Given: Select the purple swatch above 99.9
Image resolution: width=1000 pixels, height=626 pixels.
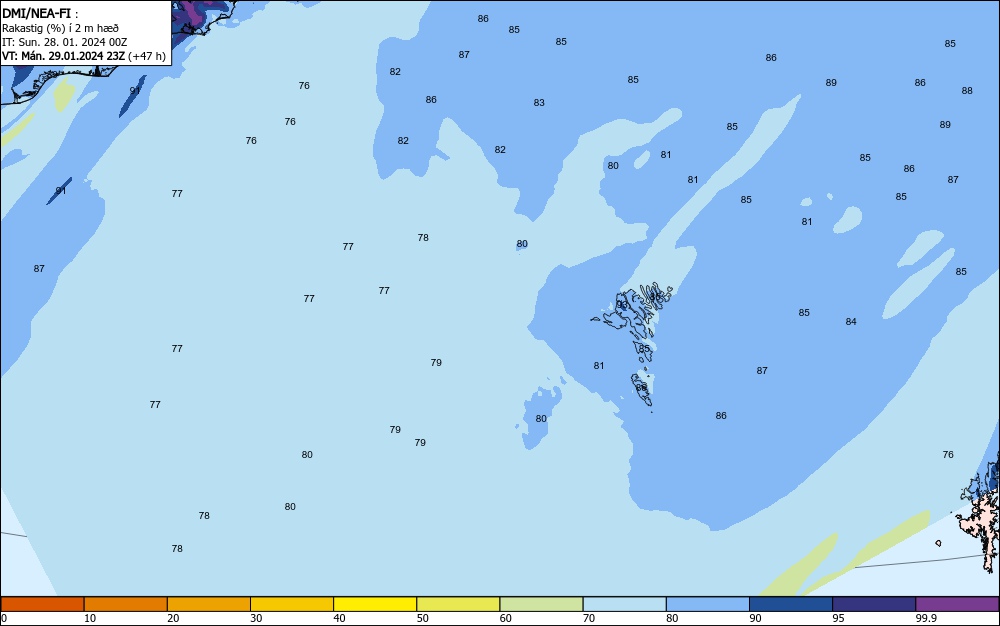Looking at the screenshot, I should point(957,604).
